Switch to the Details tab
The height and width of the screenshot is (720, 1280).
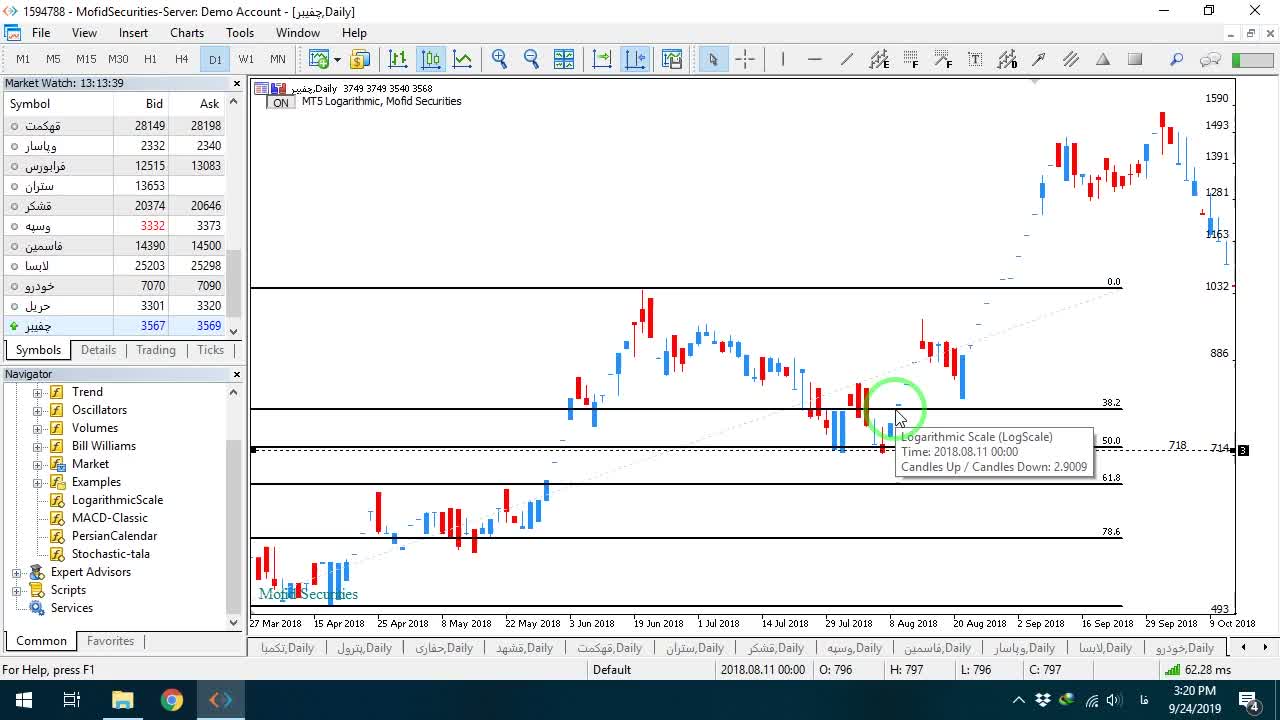pos(98,350)
